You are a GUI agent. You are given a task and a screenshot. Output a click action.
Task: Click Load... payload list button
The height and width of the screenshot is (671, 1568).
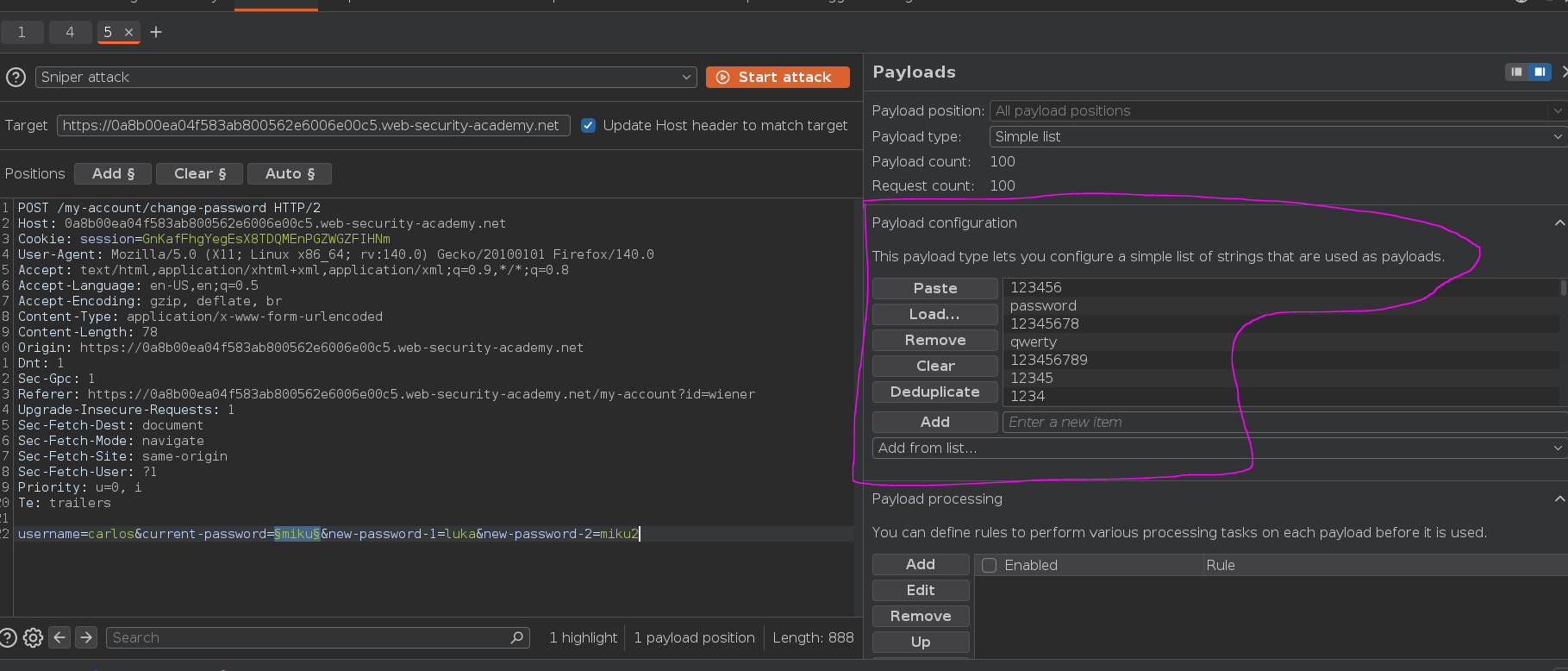pyautogui.click(x=935, y=314)
